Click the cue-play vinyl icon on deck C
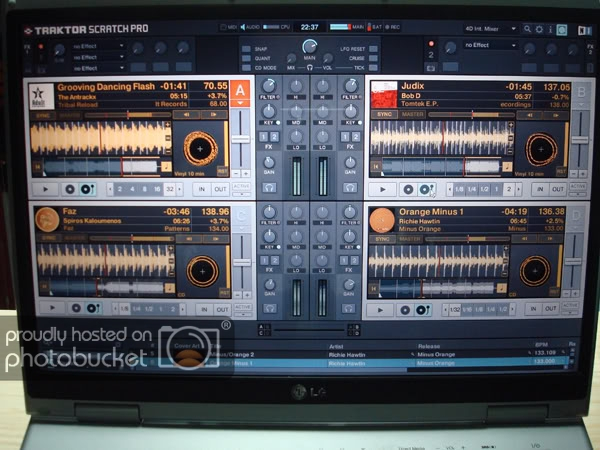Image resolution: width=600 pixels, height=450 pixels. coord(93,308)
